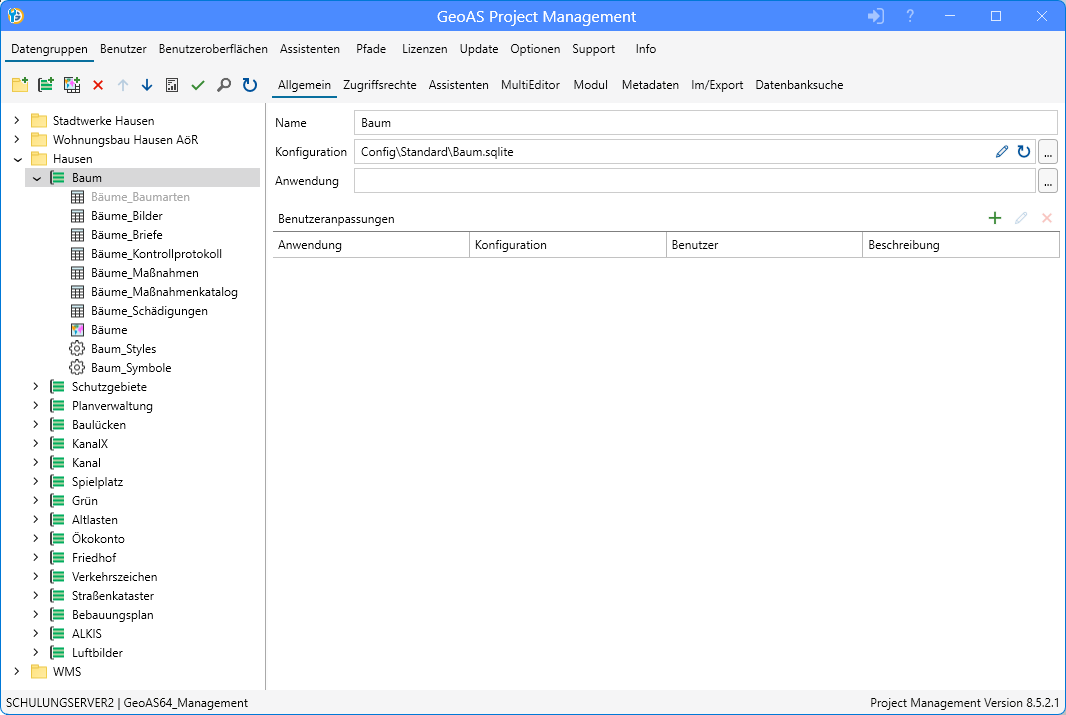Expand the Stadtwerke Hausen folder
Screen dimensions: 1066x715
[17, 121]
